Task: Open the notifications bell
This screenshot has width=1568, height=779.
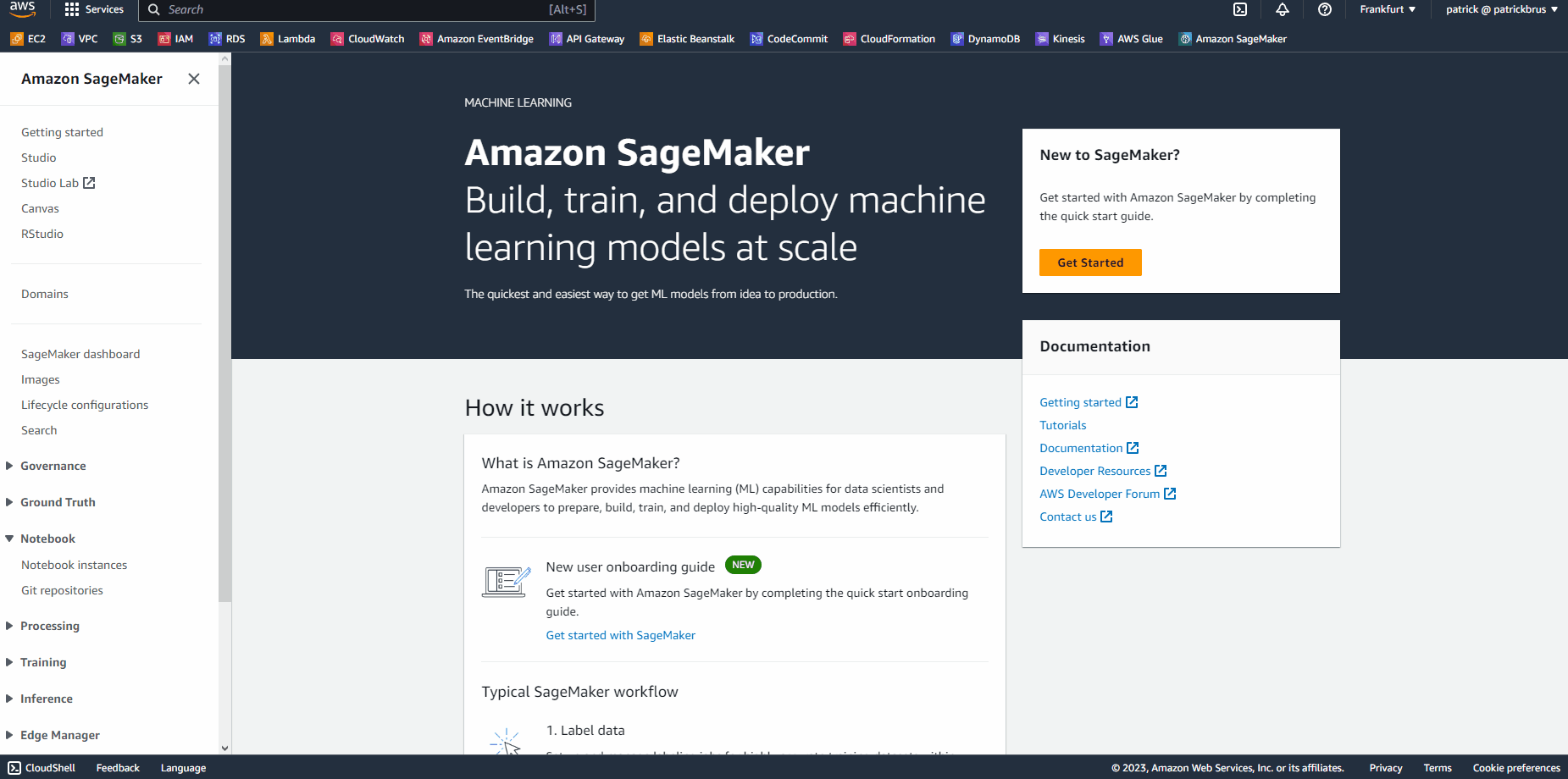Action: [1283, 9]
